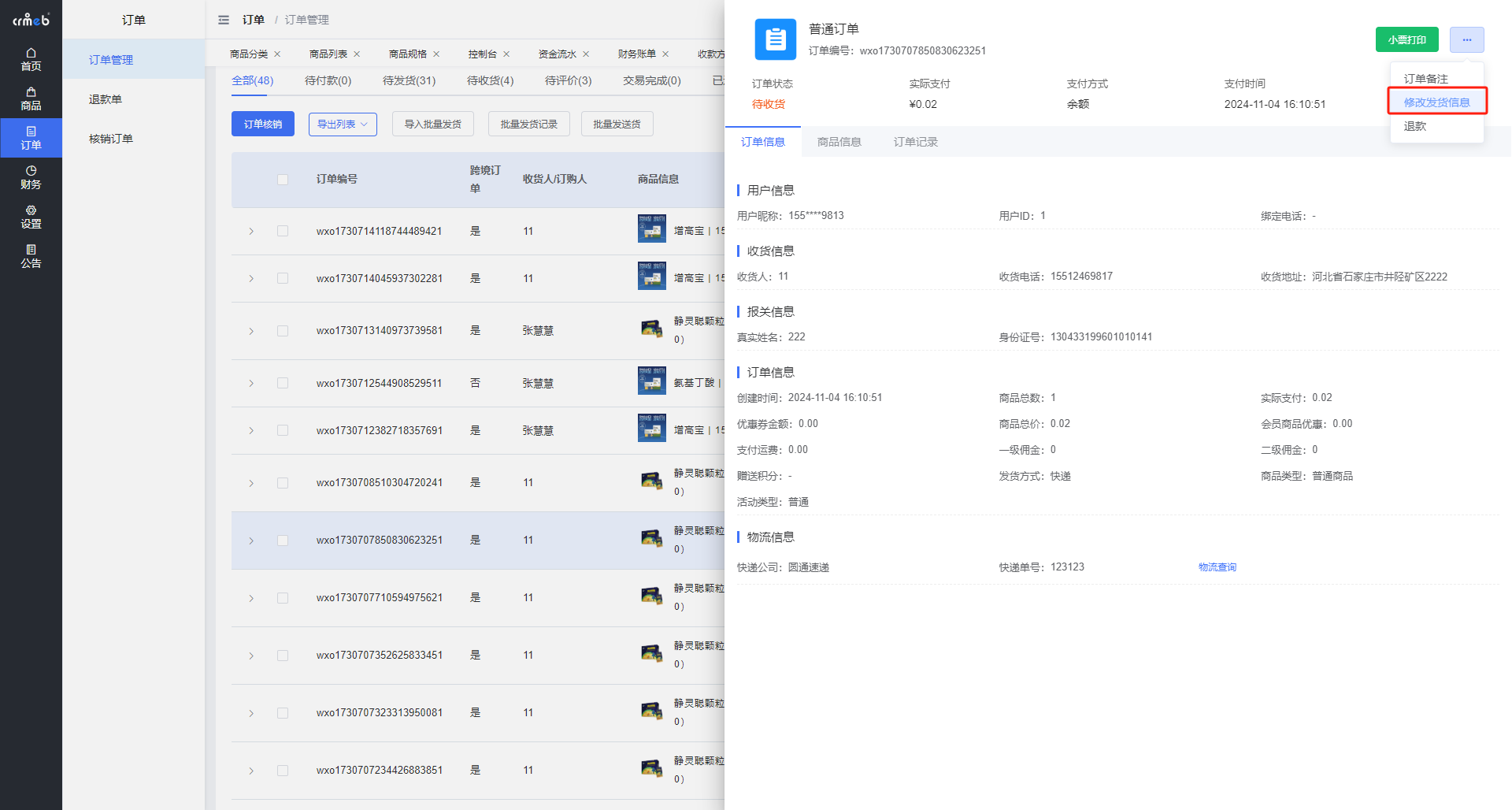This screenshot has width=1512, height=810.
Task: Close the 商品规格 tab
Action: pos(436,54)
